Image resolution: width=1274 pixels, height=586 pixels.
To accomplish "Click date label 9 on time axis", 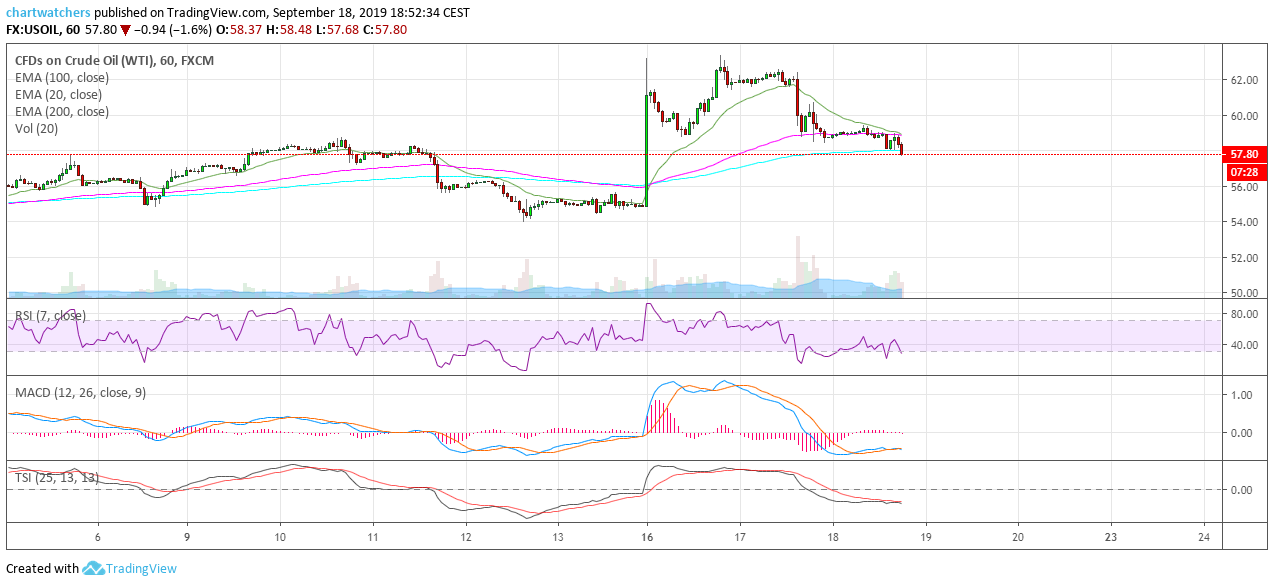I will click(188, 536).
